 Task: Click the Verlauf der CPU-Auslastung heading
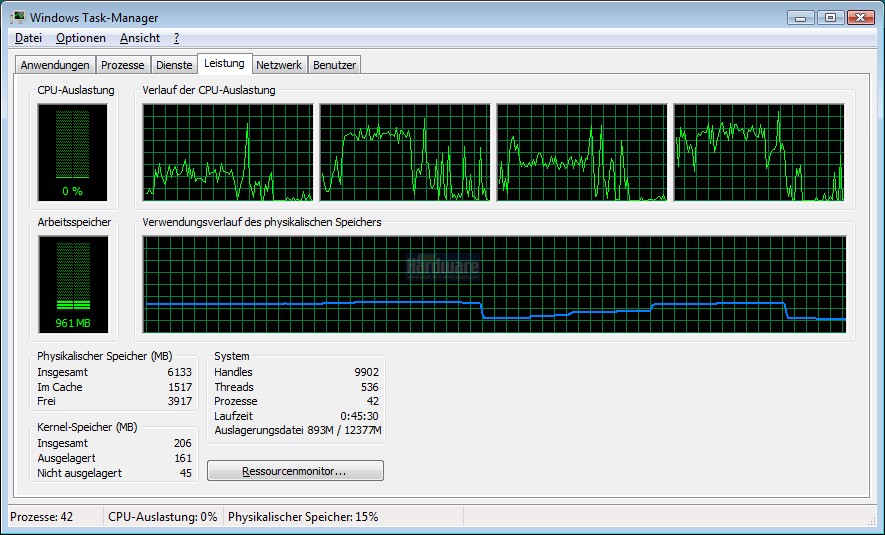click(209, 90)
